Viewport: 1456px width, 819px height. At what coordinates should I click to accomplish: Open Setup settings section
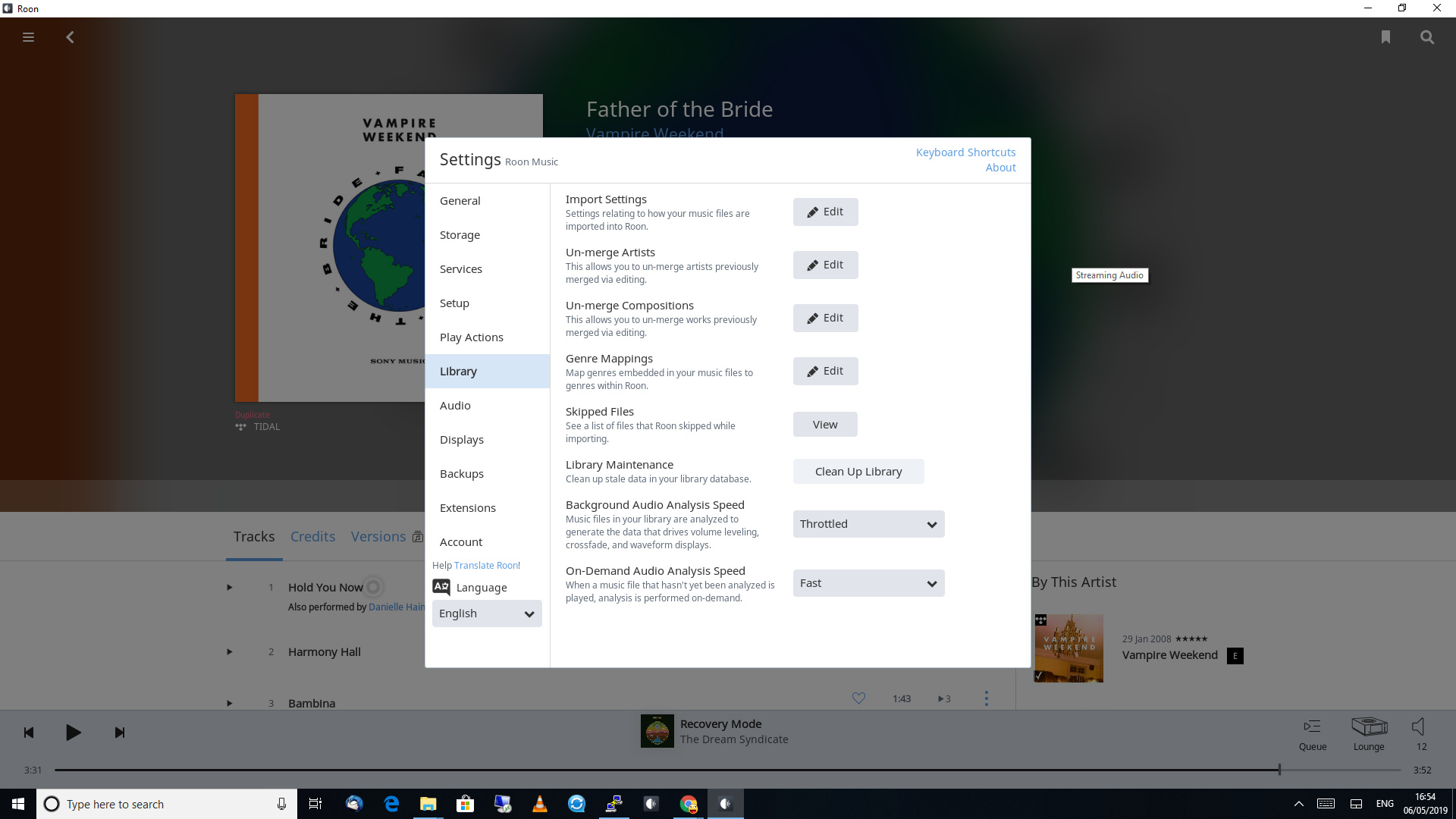(x=487, y=303)
